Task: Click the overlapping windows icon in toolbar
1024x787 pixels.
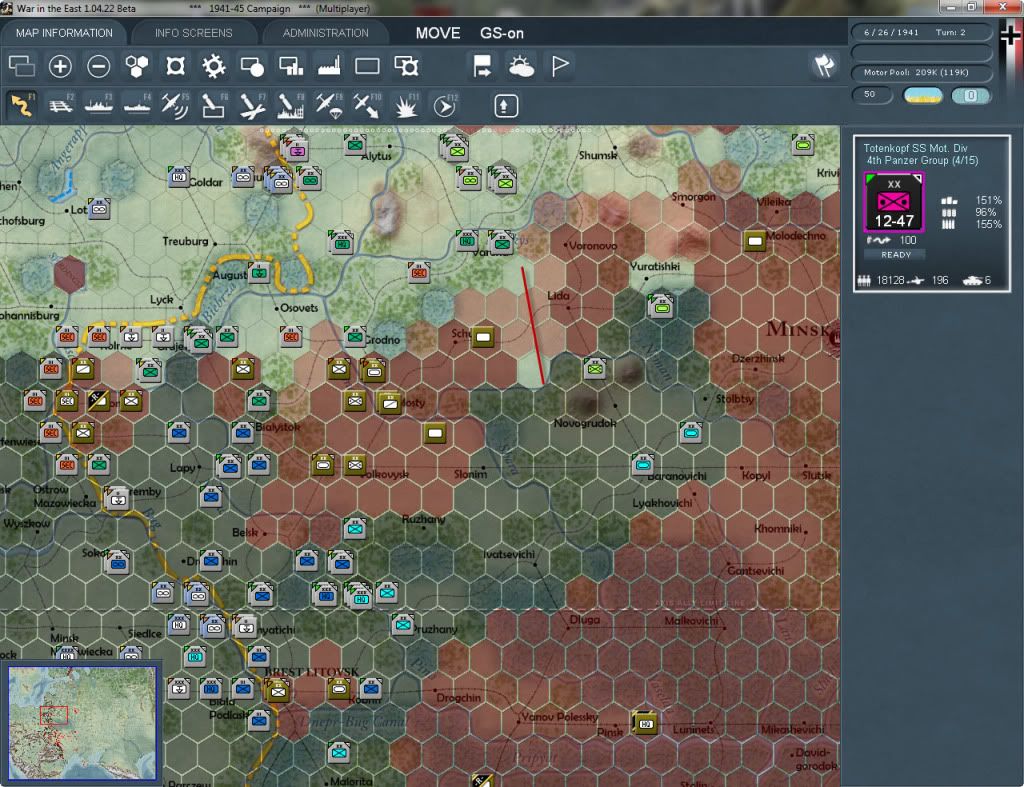Action: point(22,66)
